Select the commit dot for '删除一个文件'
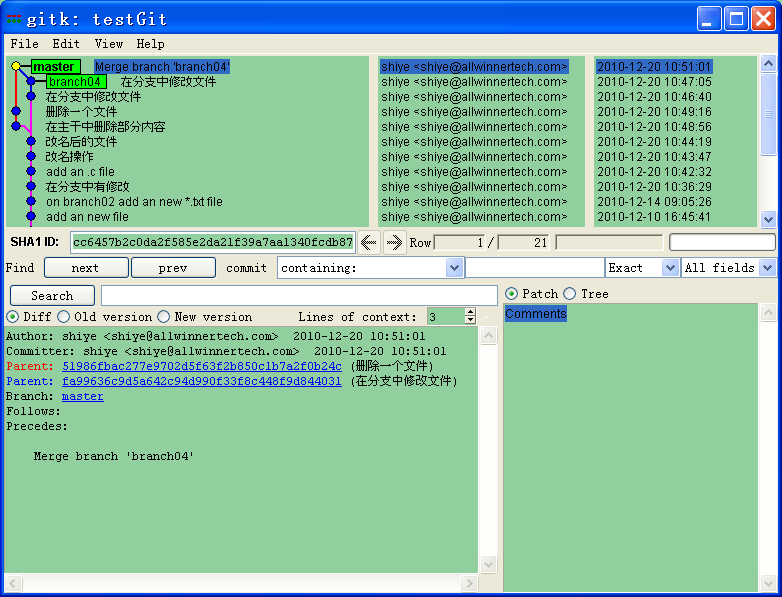Screen dimensions: 782x597 coord(16,111)
